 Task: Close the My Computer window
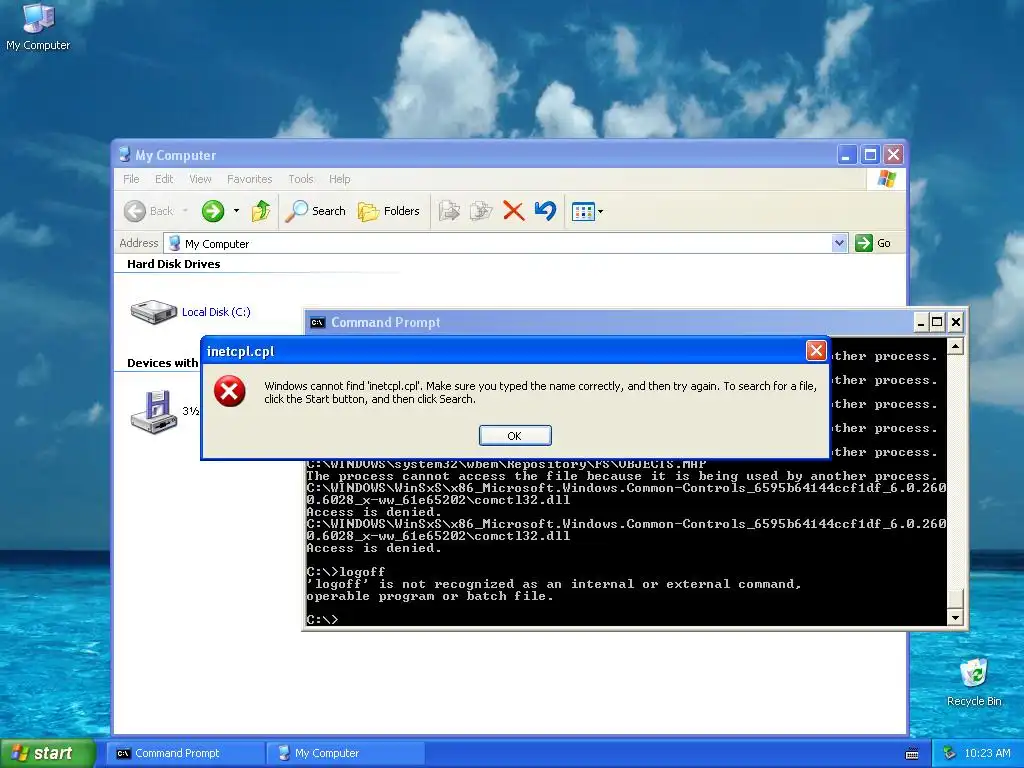click(893, 155)
